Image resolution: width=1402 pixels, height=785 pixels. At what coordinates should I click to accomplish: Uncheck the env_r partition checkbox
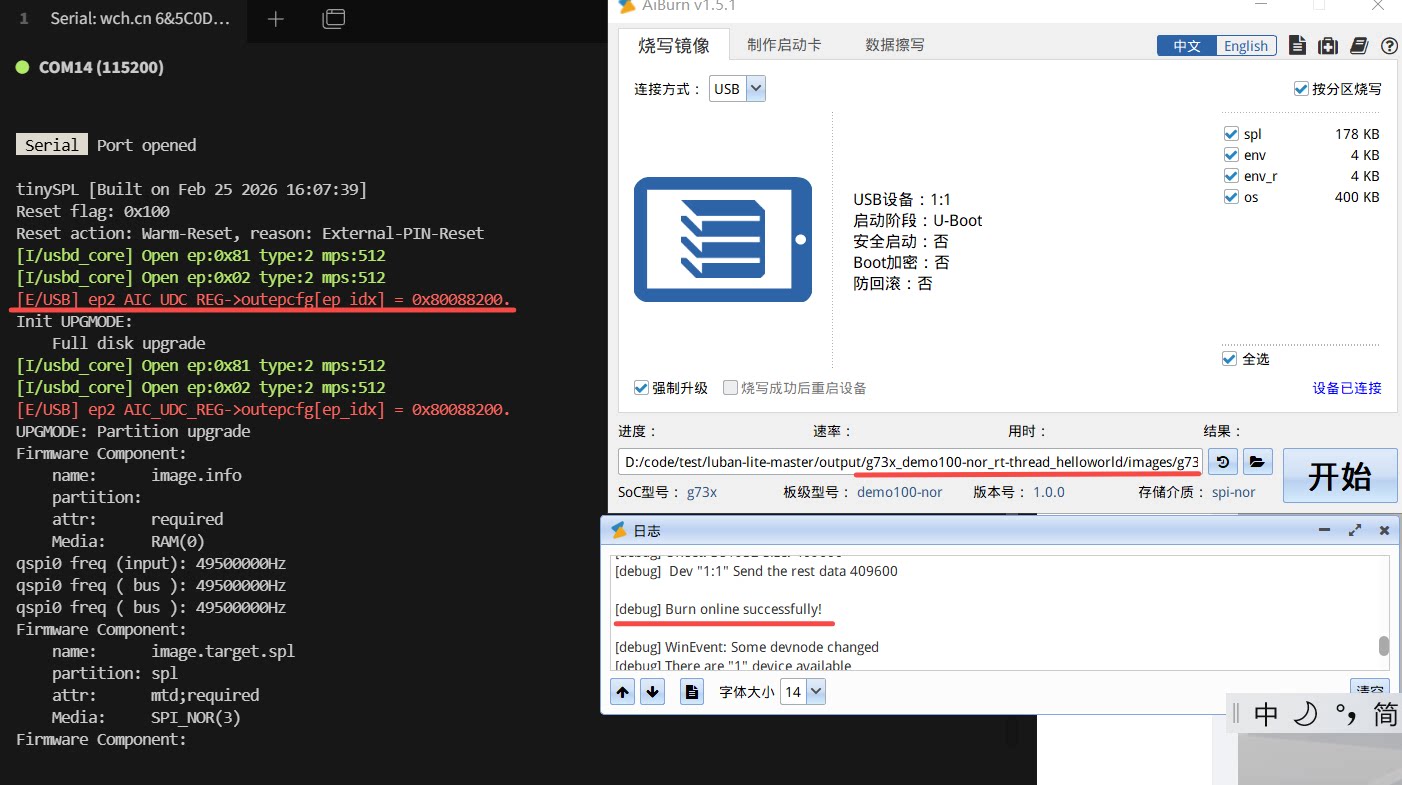(x=1231, y=176)
